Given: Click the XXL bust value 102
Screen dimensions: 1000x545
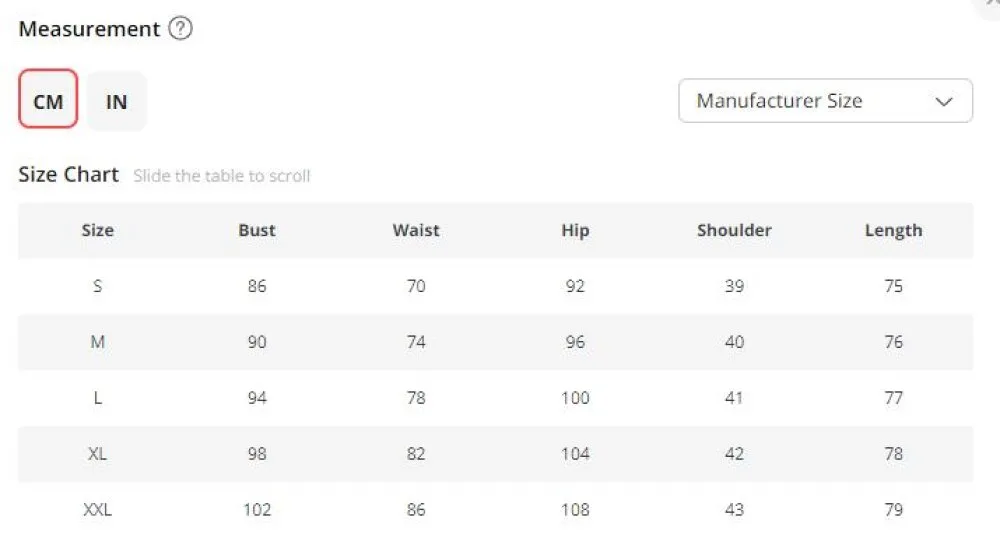Looking at the screenshot, I should point(257,510).
